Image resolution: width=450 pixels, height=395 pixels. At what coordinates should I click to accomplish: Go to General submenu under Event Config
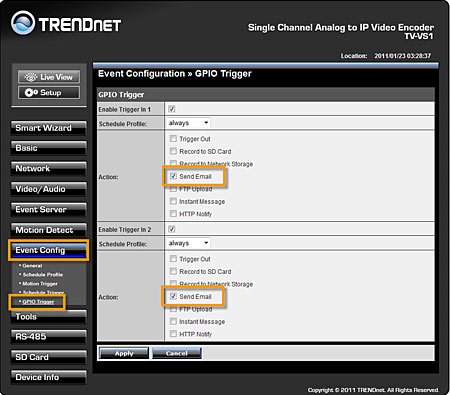[x=32, y=266]
